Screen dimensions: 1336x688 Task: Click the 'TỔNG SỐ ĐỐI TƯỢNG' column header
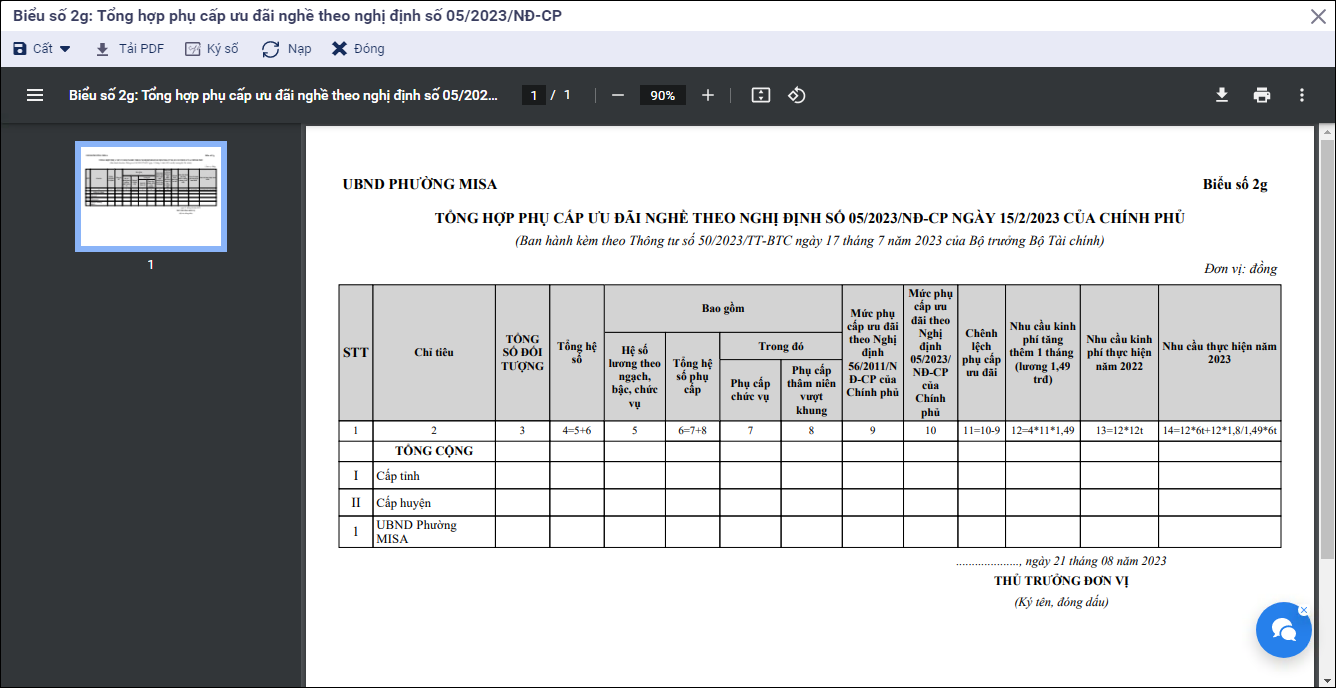(x=522, y=352)
